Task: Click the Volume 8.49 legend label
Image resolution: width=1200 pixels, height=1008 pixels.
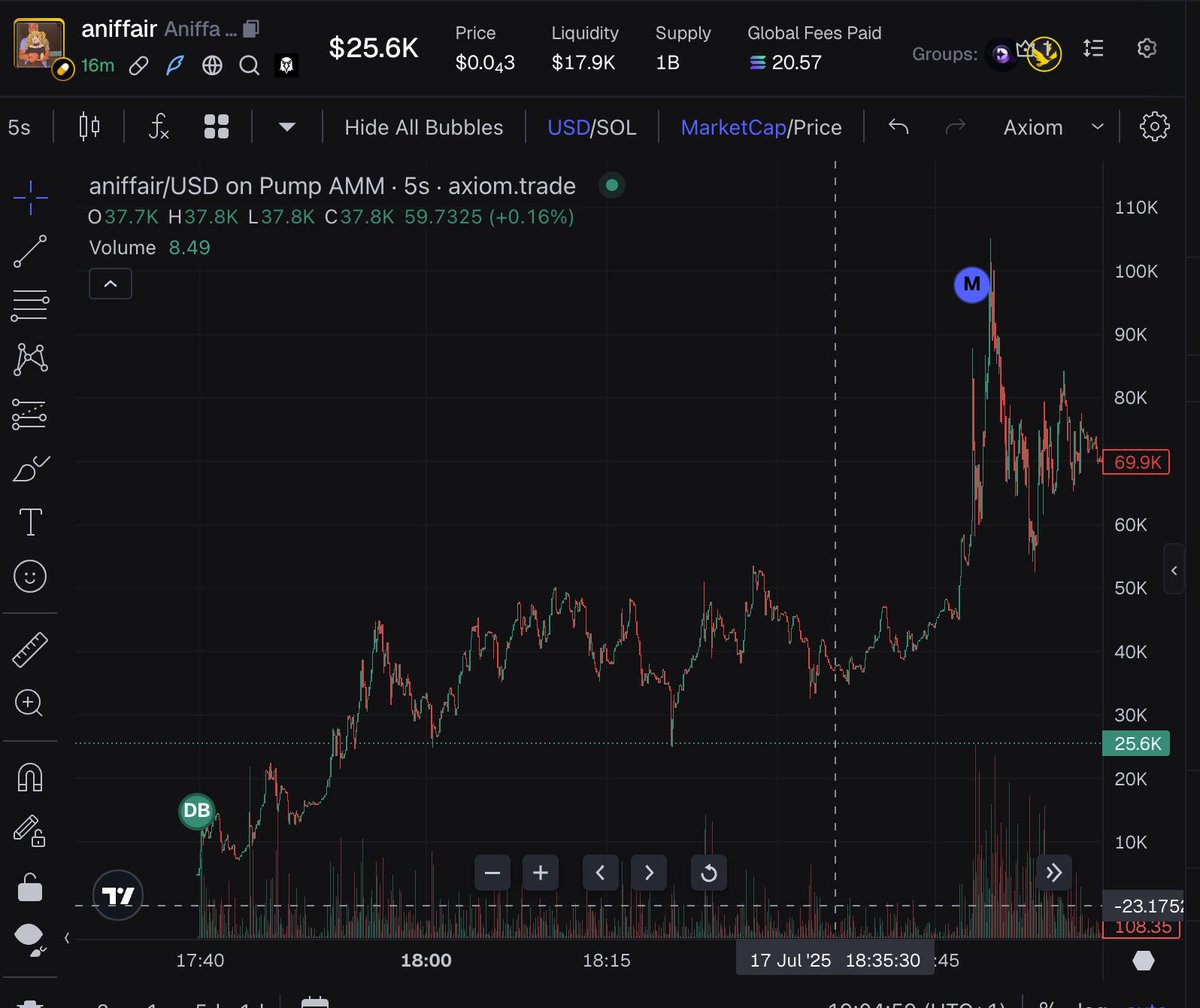Action: (x=150, y=247)
